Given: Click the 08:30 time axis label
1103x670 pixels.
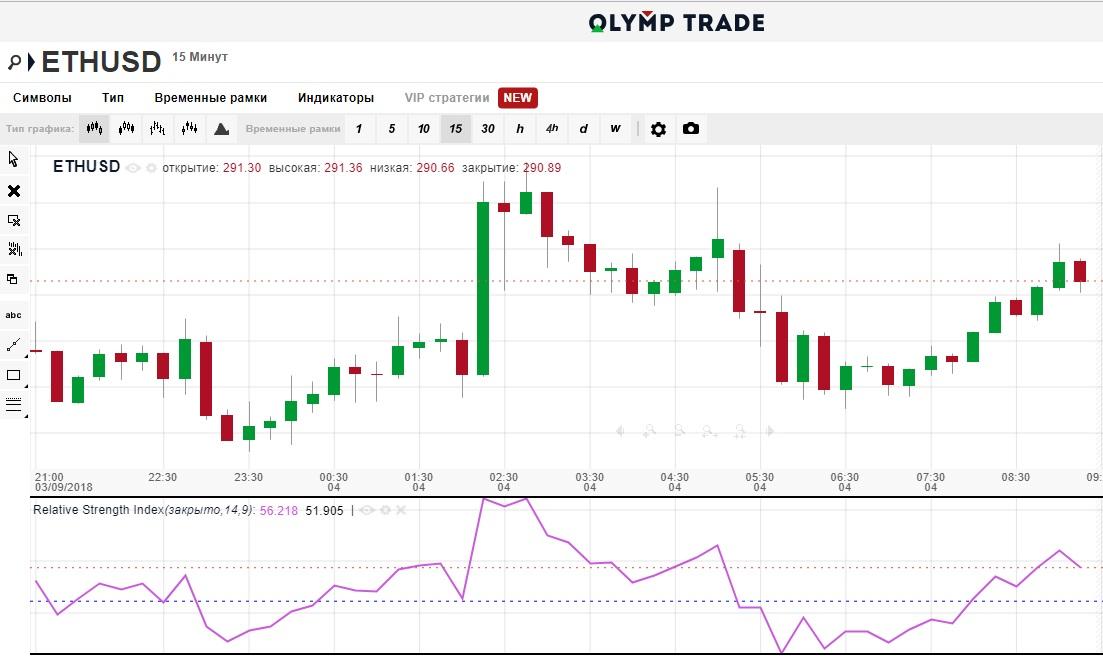Looking at the screenshot, I should click(1016, 477).
